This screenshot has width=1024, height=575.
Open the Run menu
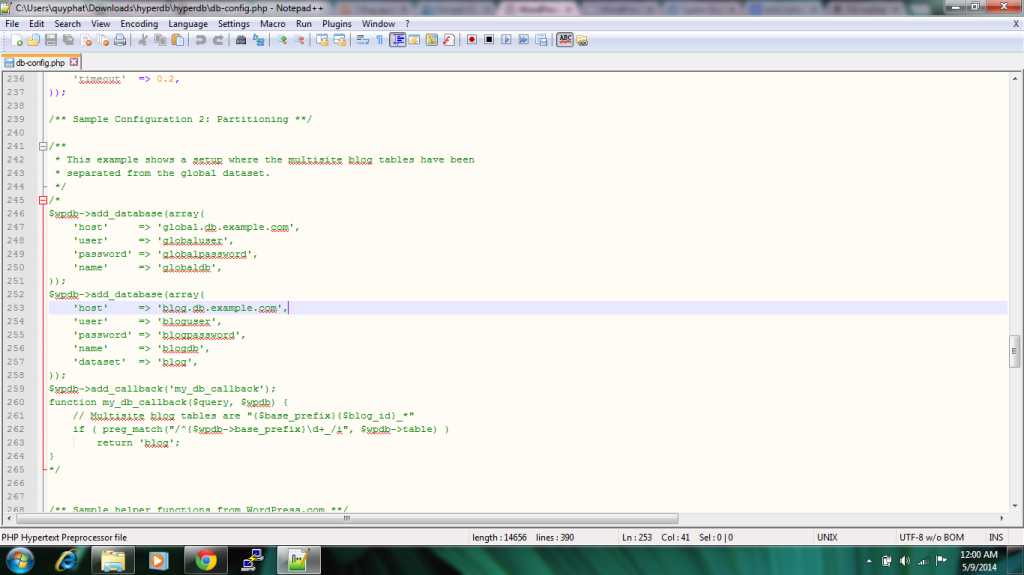pyautogui.click(x=304, y=24)
